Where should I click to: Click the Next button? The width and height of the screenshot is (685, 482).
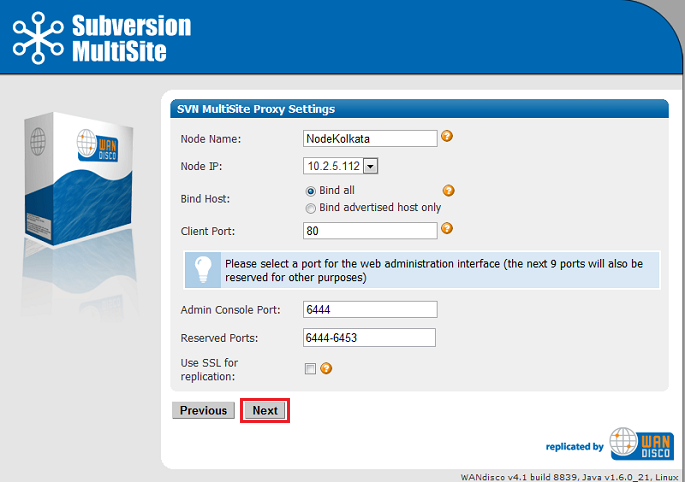[265, 411]
